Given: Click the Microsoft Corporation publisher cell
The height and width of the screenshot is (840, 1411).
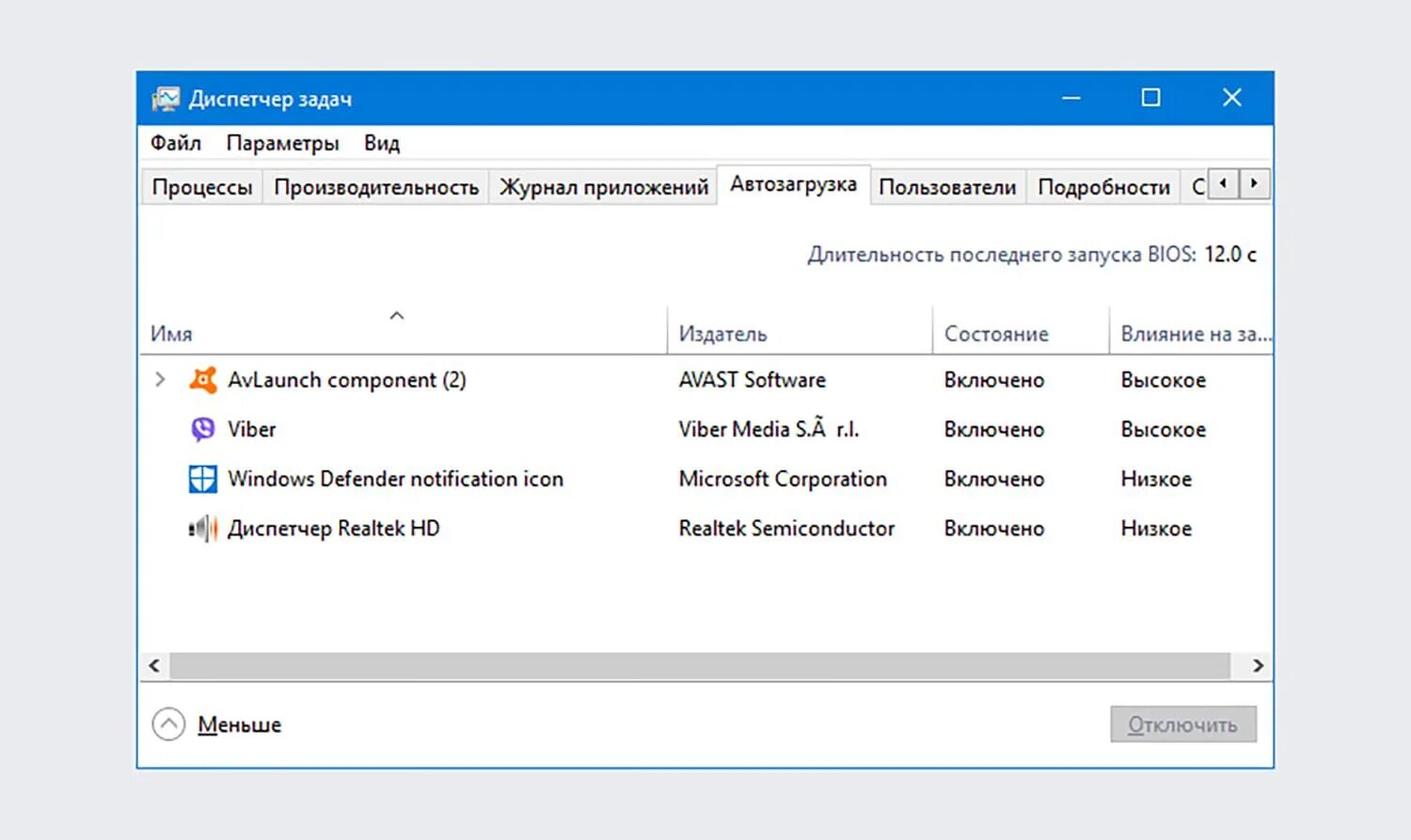Looking at the screenshot, I should [x=783, y=479].
